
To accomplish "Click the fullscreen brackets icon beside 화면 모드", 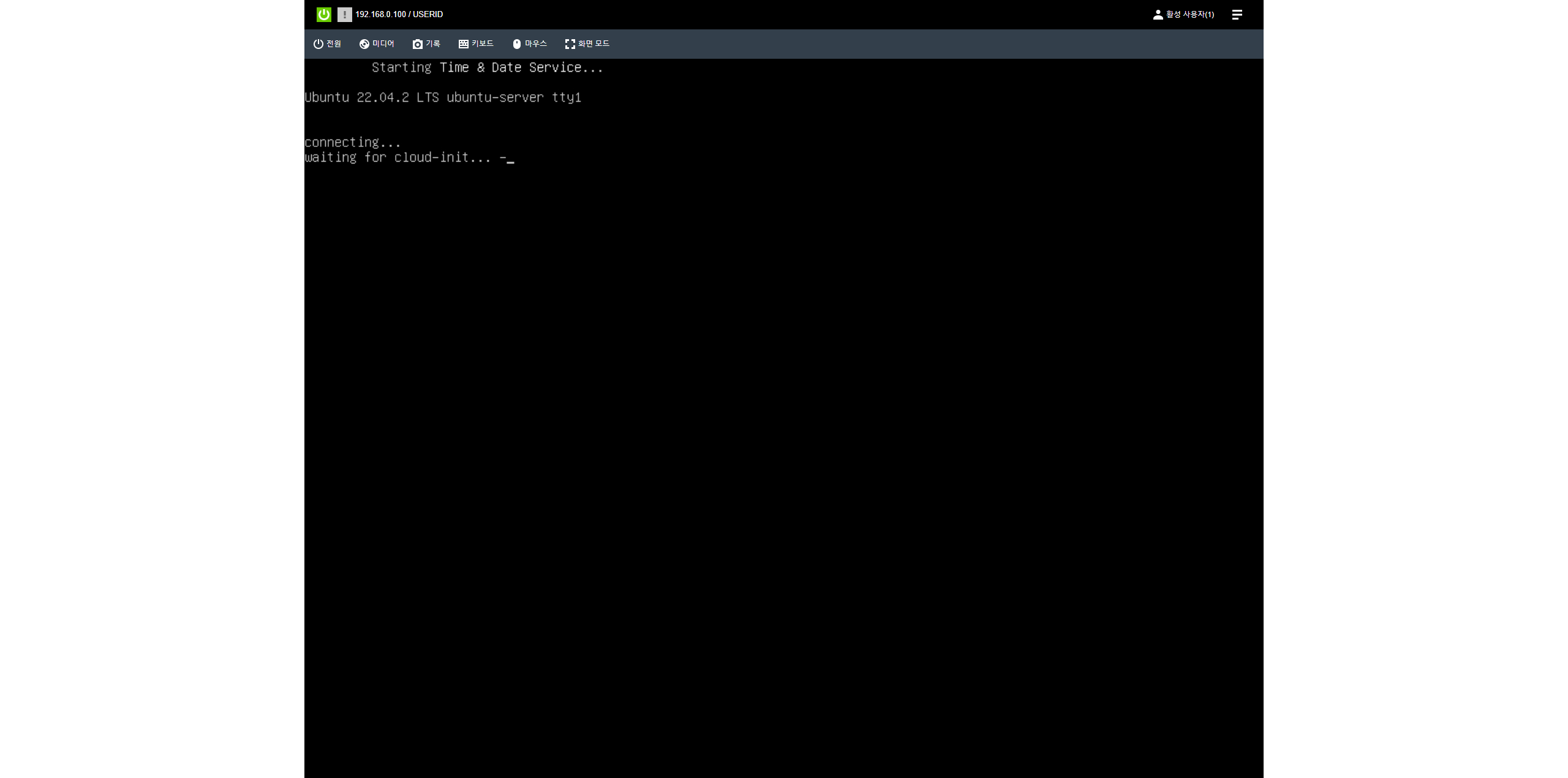I will [x=570, y=44].
